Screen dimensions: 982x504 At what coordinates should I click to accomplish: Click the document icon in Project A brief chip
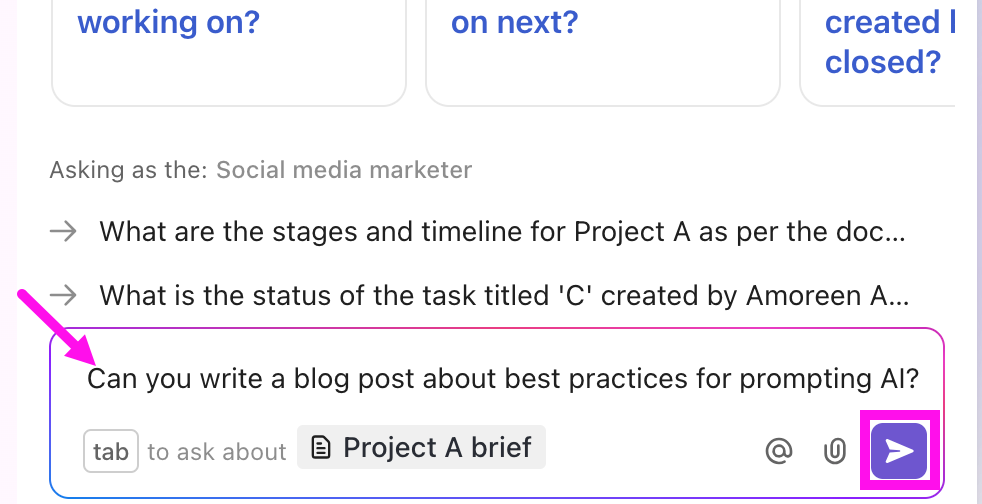click(320, 448)
